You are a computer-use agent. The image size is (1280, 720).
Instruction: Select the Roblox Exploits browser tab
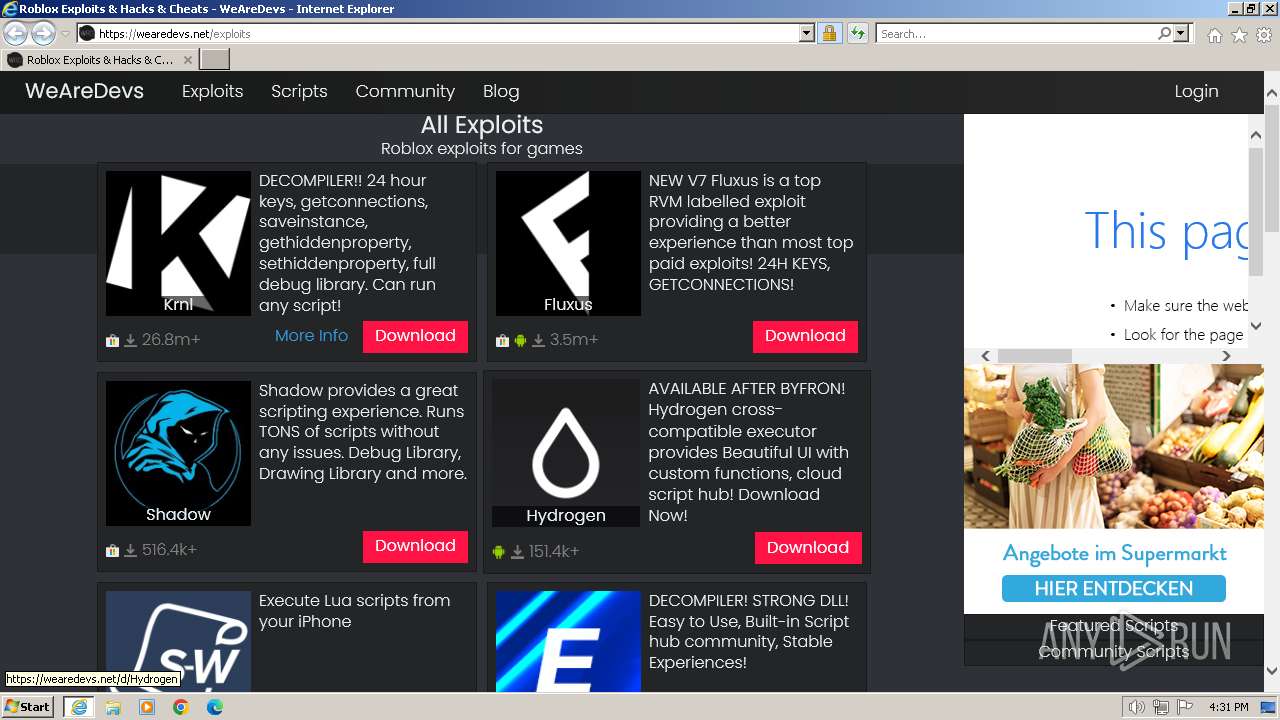click(99, 60)
